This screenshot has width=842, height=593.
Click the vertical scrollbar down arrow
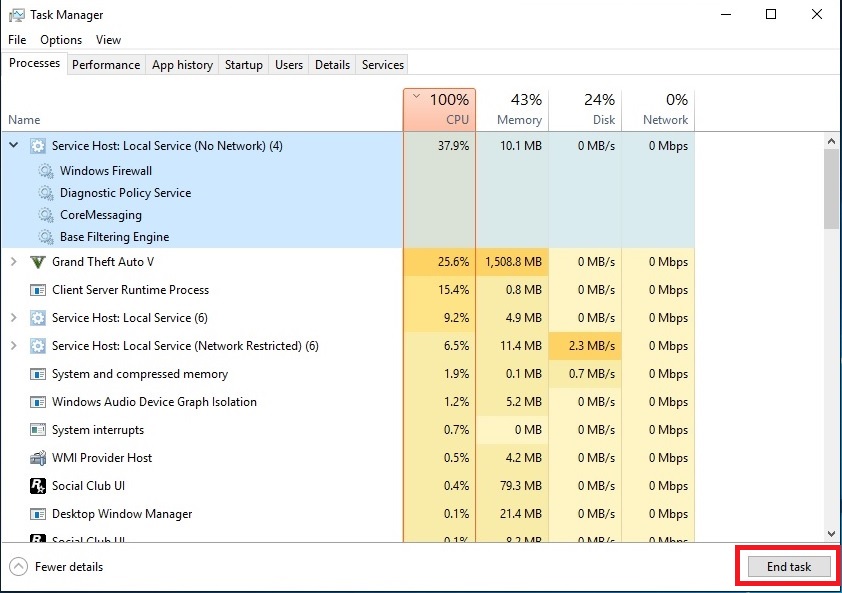[x=831, y=535]
